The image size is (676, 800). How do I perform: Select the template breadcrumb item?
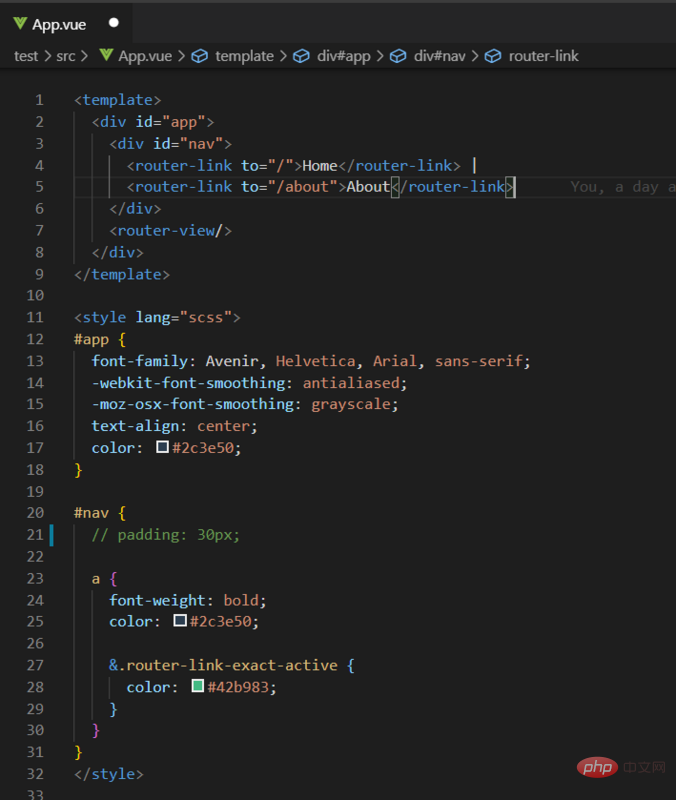click(244, 56)
